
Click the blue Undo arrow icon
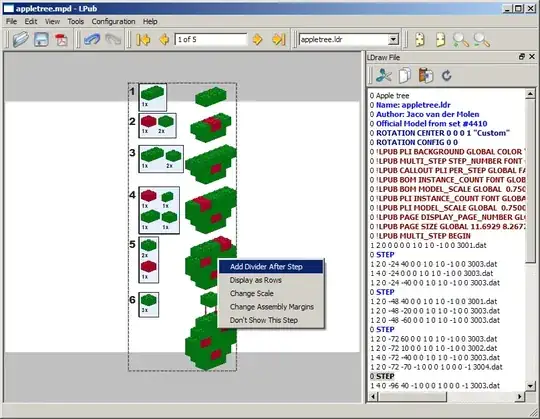(x=92, y=40)
